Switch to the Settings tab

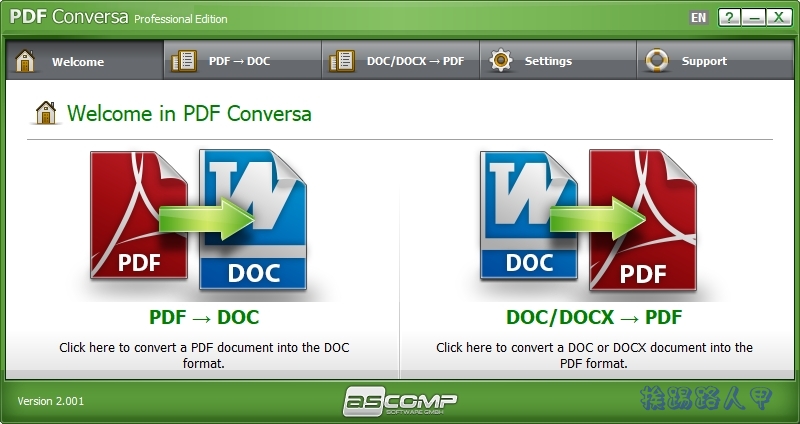[548, 61]
